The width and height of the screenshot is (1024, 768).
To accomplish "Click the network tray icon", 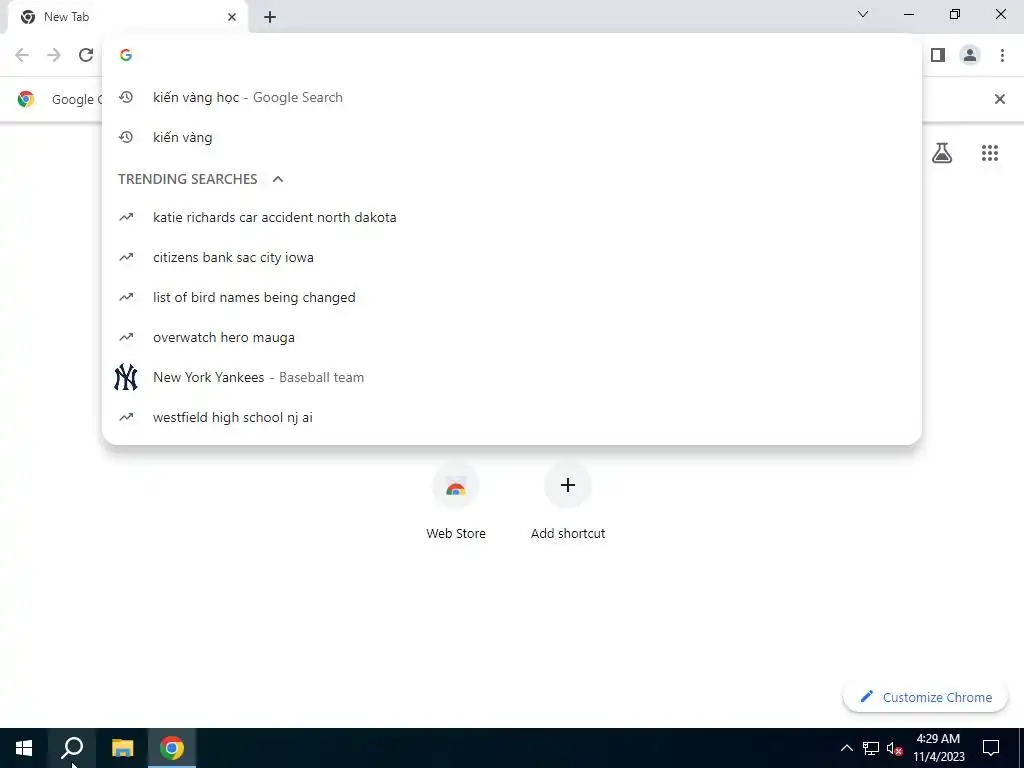I will (x=871, y=748).
